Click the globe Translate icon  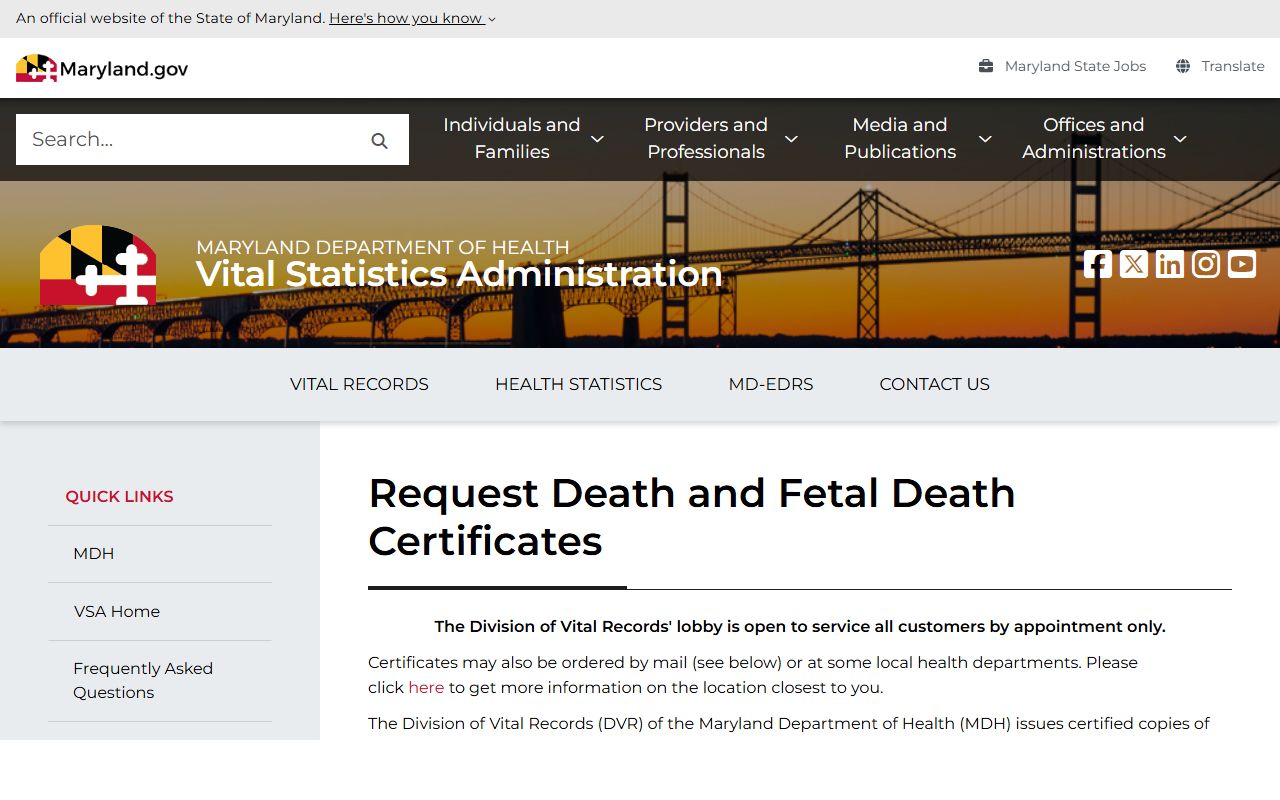tap(1183, 66)
